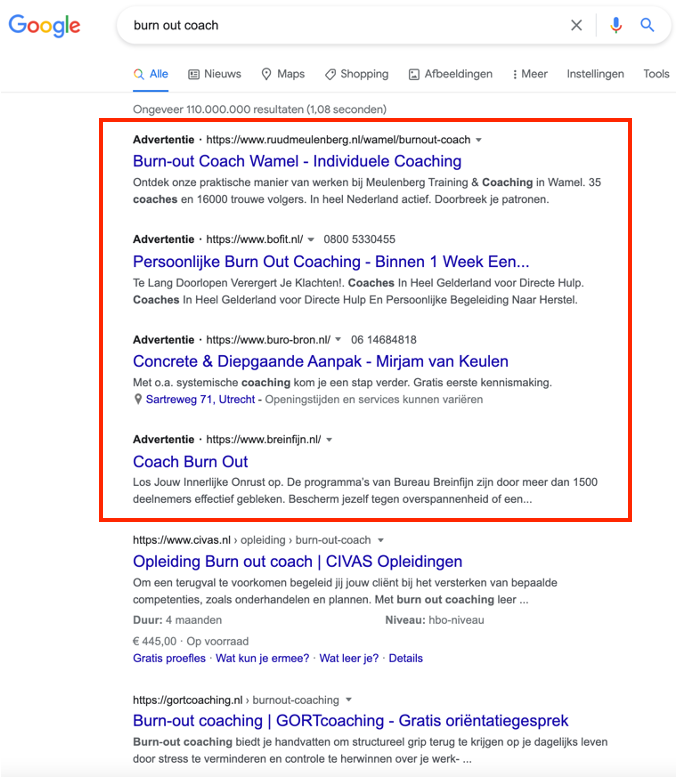Open 'Burn-out coaching | GORTcoaching' result
This screenshot has height=778, width=676.
pyautogui.click(x=350, y=720)
